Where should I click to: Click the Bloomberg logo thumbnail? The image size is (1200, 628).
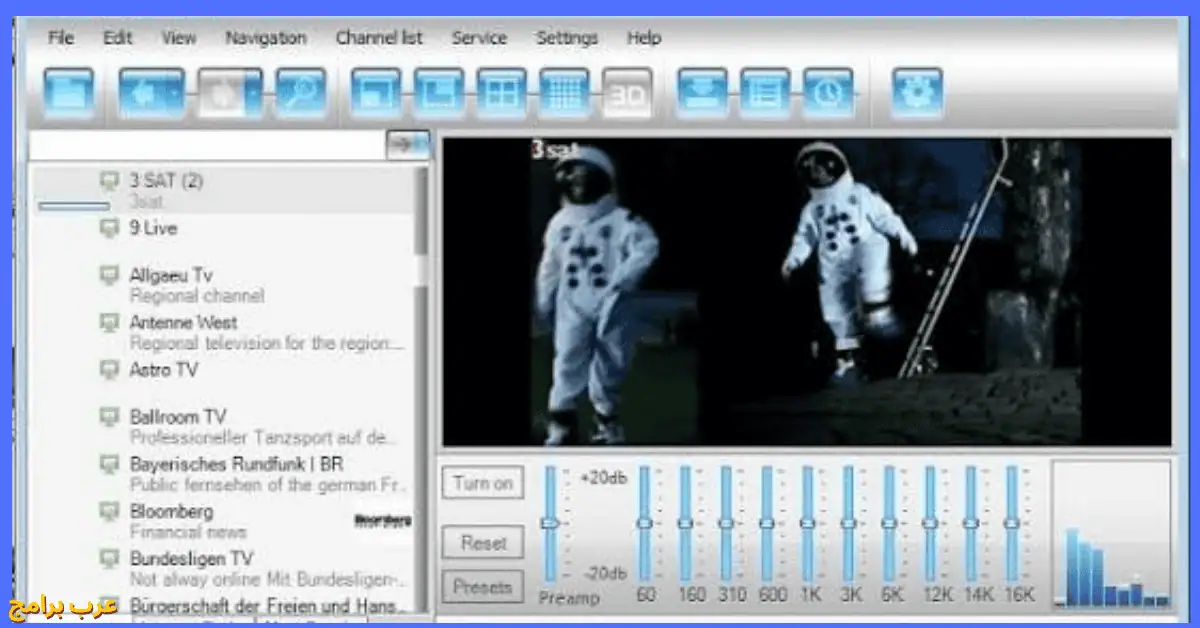382,521
